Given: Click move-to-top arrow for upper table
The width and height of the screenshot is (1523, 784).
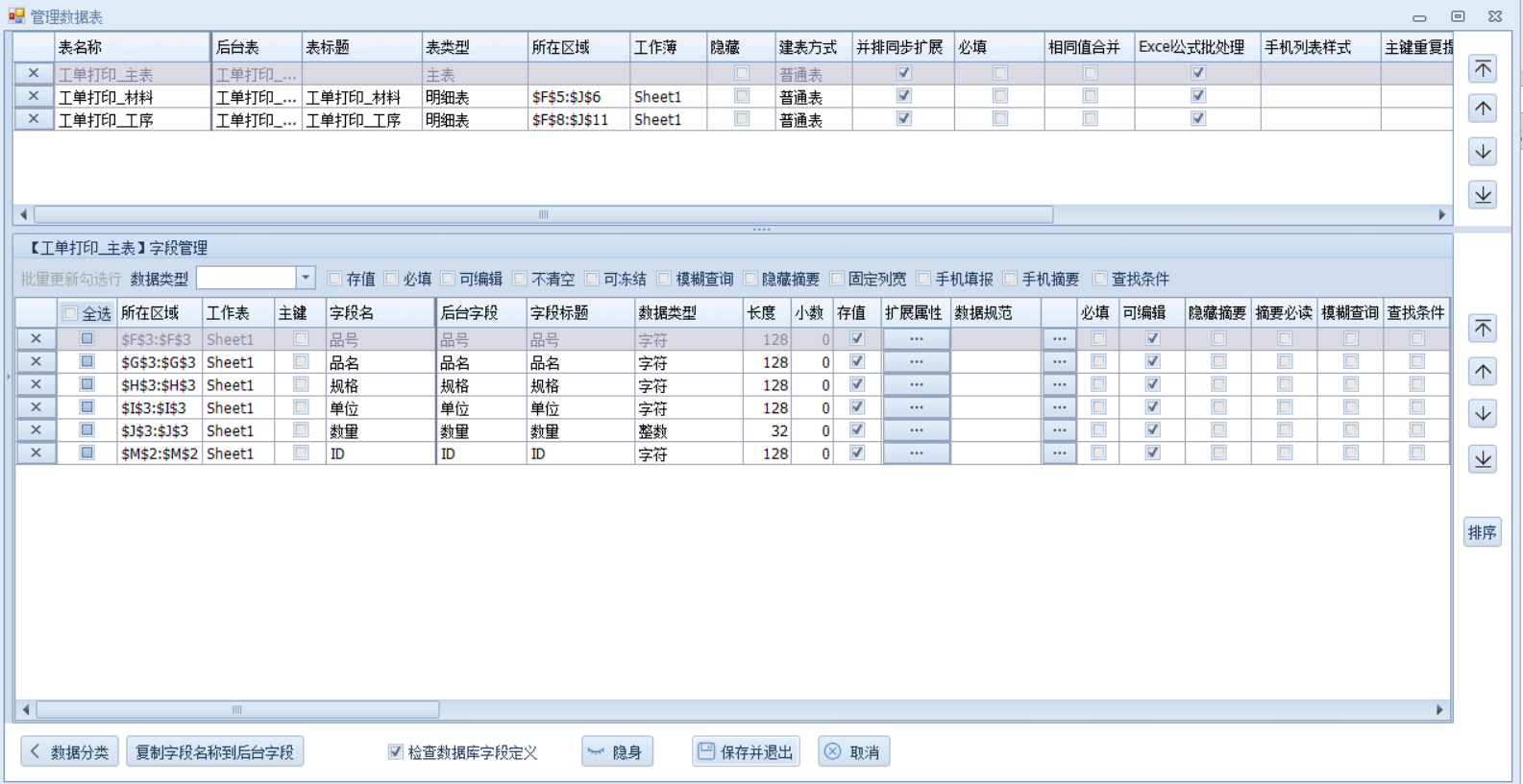Looking at the screenshot, I should (x=1483, y=68).
